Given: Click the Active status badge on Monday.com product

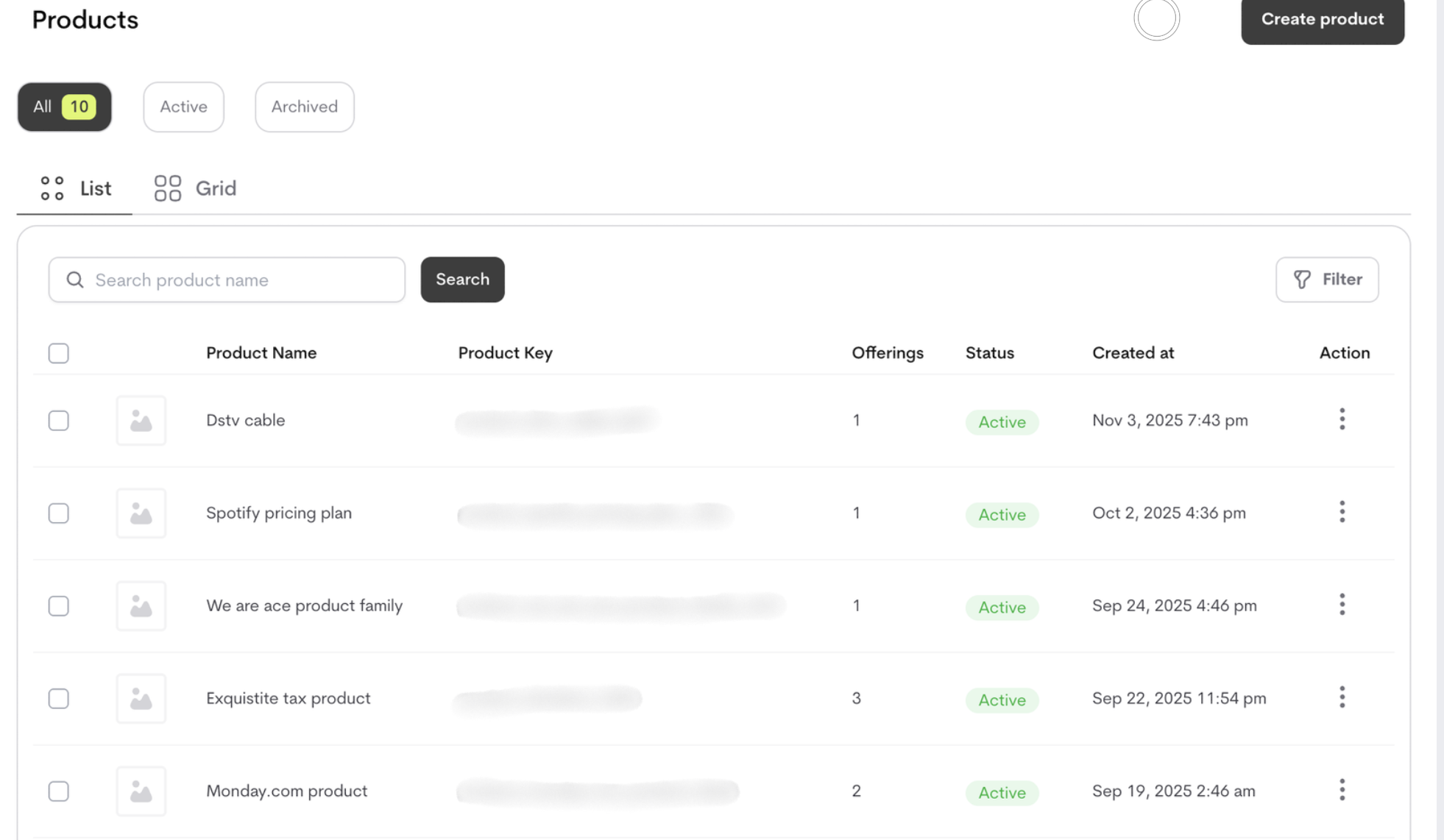Looking at the screenshot, I should click(1002, 793).
